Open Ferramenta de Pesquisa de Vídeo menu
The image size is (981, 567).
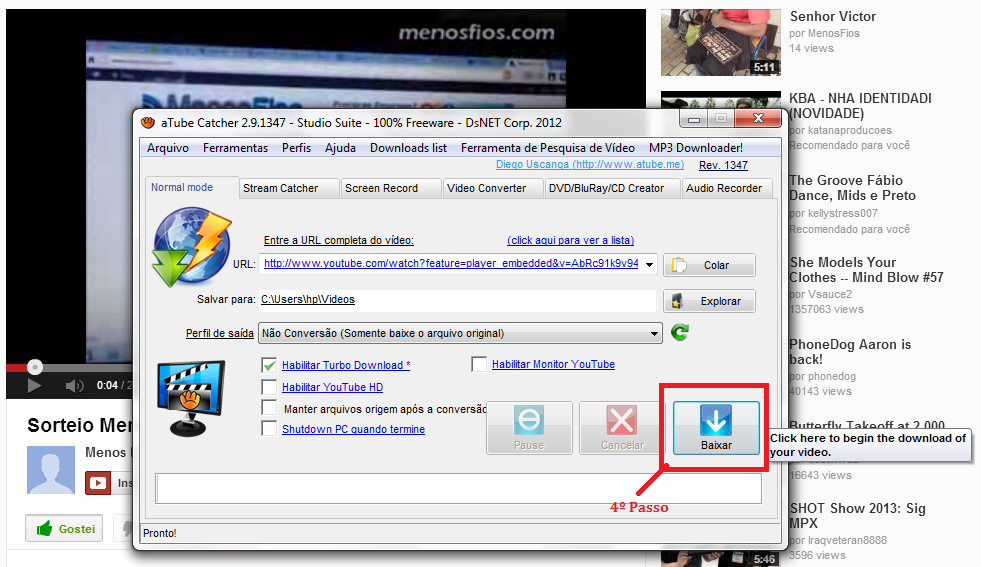click(x=548, y=148)
